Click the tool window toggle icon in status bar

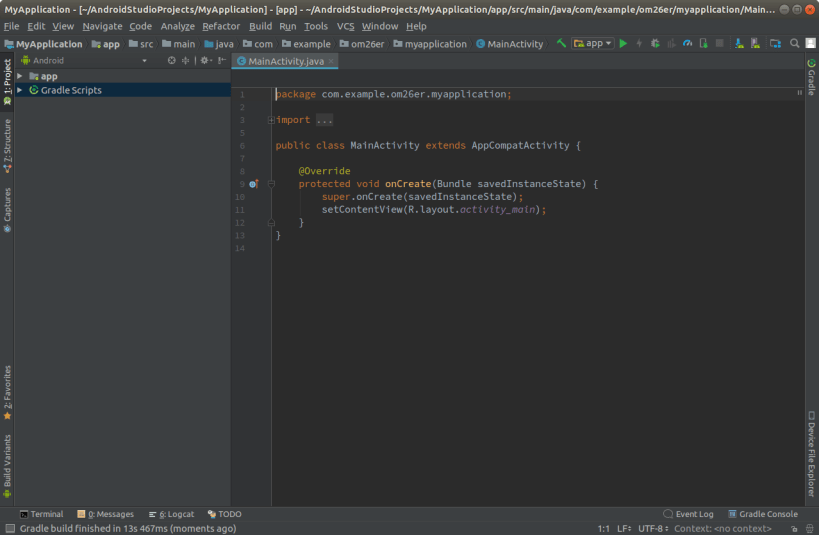pyautogui.click(x=10, y=529)
